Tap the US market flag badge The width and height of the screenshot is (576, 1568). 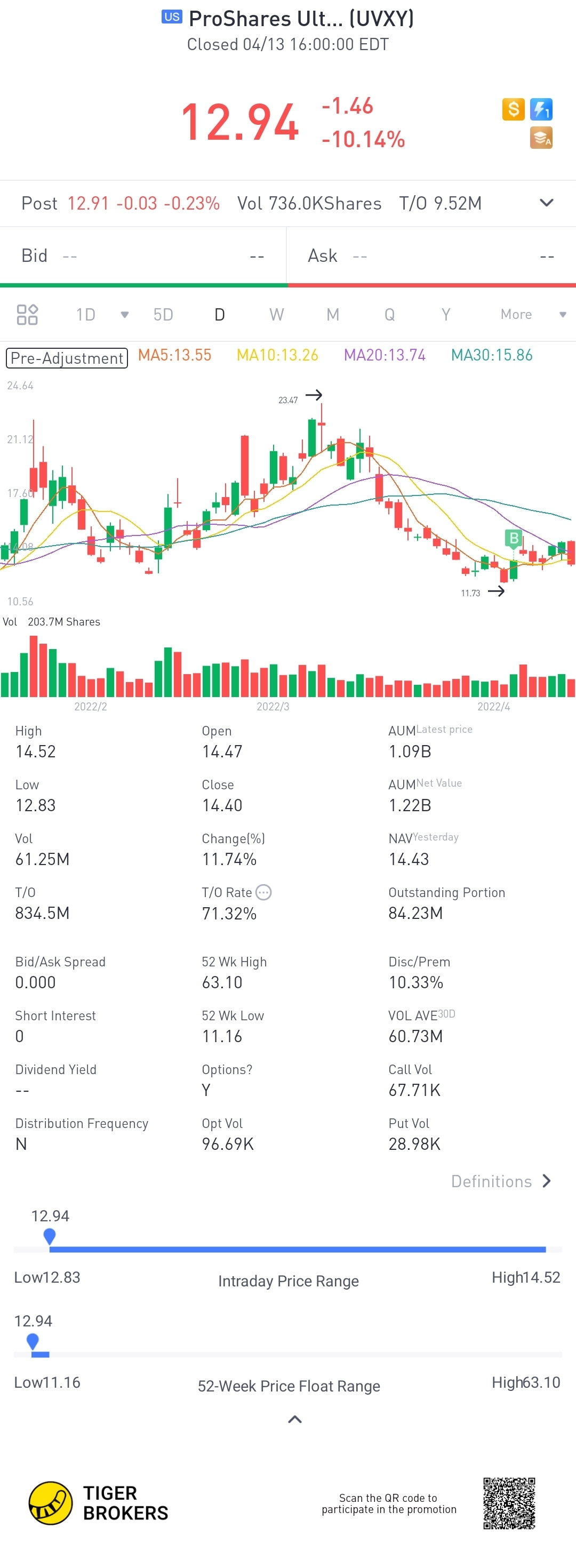coord(172,17)
